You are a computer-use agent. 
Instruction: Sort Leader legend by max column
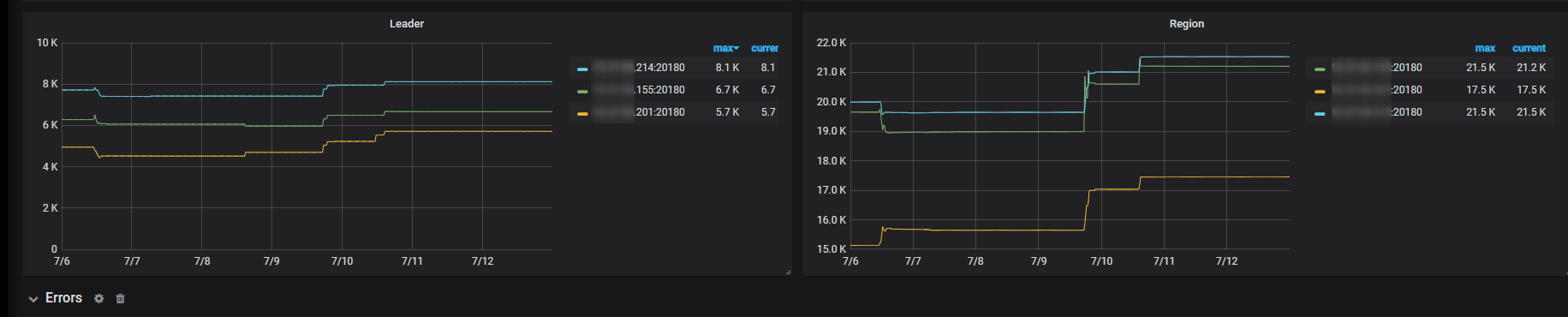(725, 49)
